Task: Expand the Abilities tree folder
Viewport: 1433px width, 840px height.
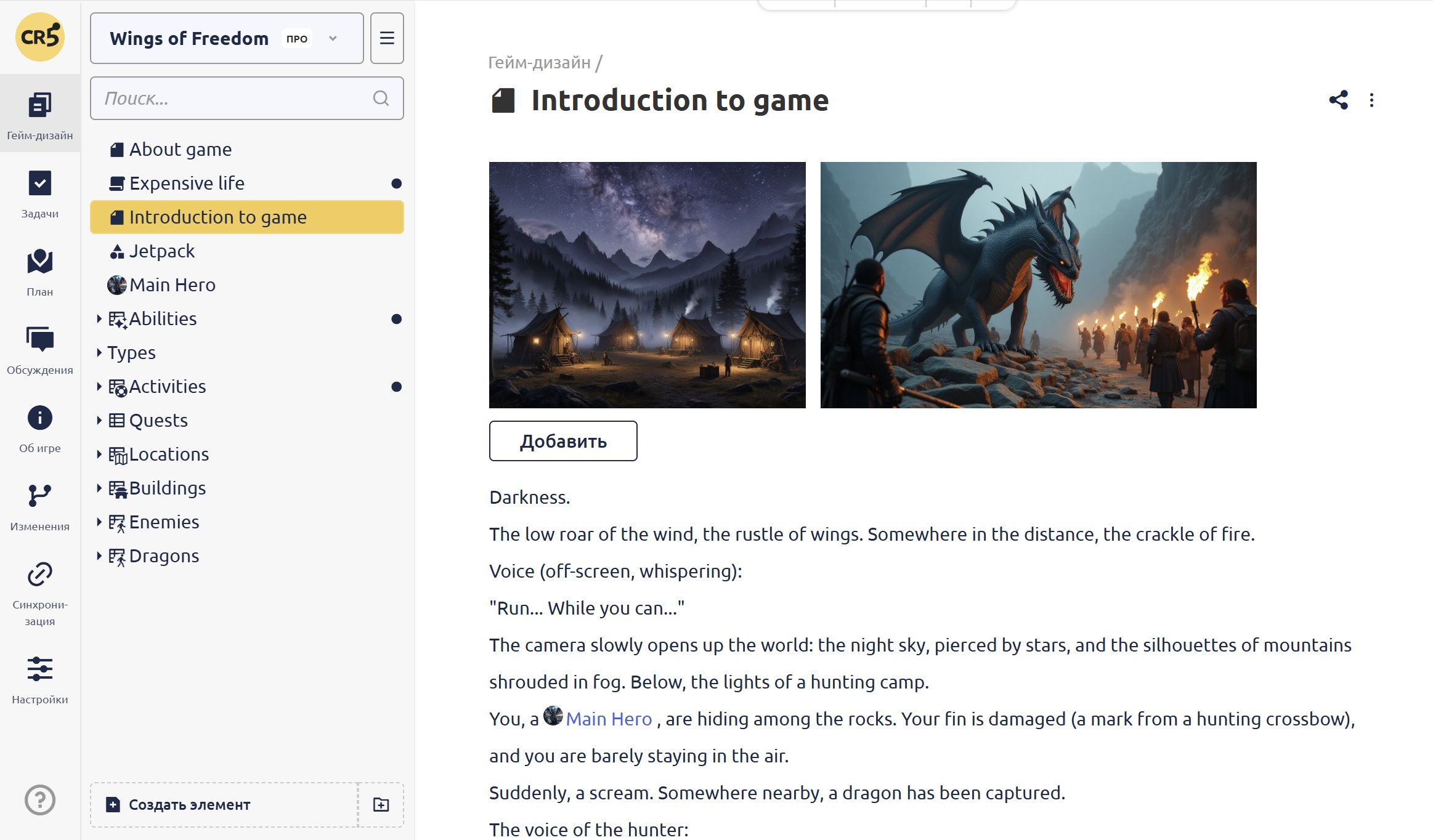Action: (99, 318)
